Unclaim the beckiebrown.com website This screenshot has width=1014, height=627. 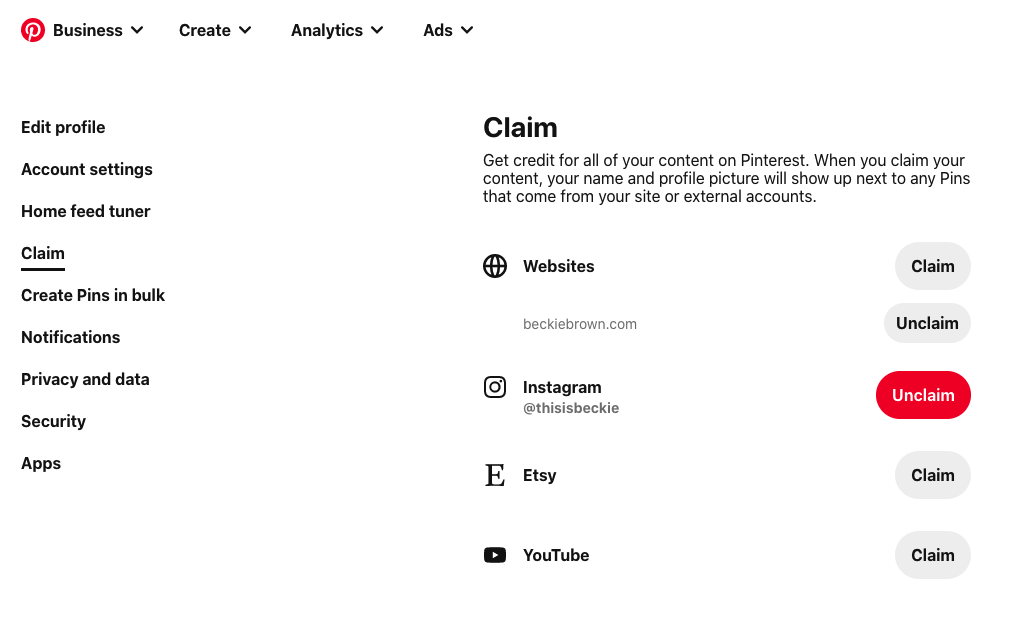tap(927, 323)
